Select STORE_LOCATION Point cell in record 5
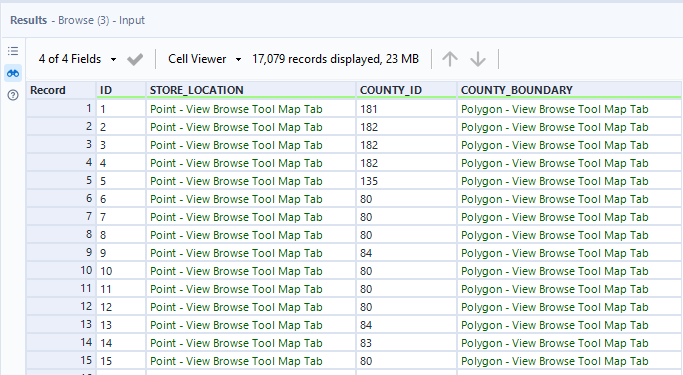 [251, 181]
